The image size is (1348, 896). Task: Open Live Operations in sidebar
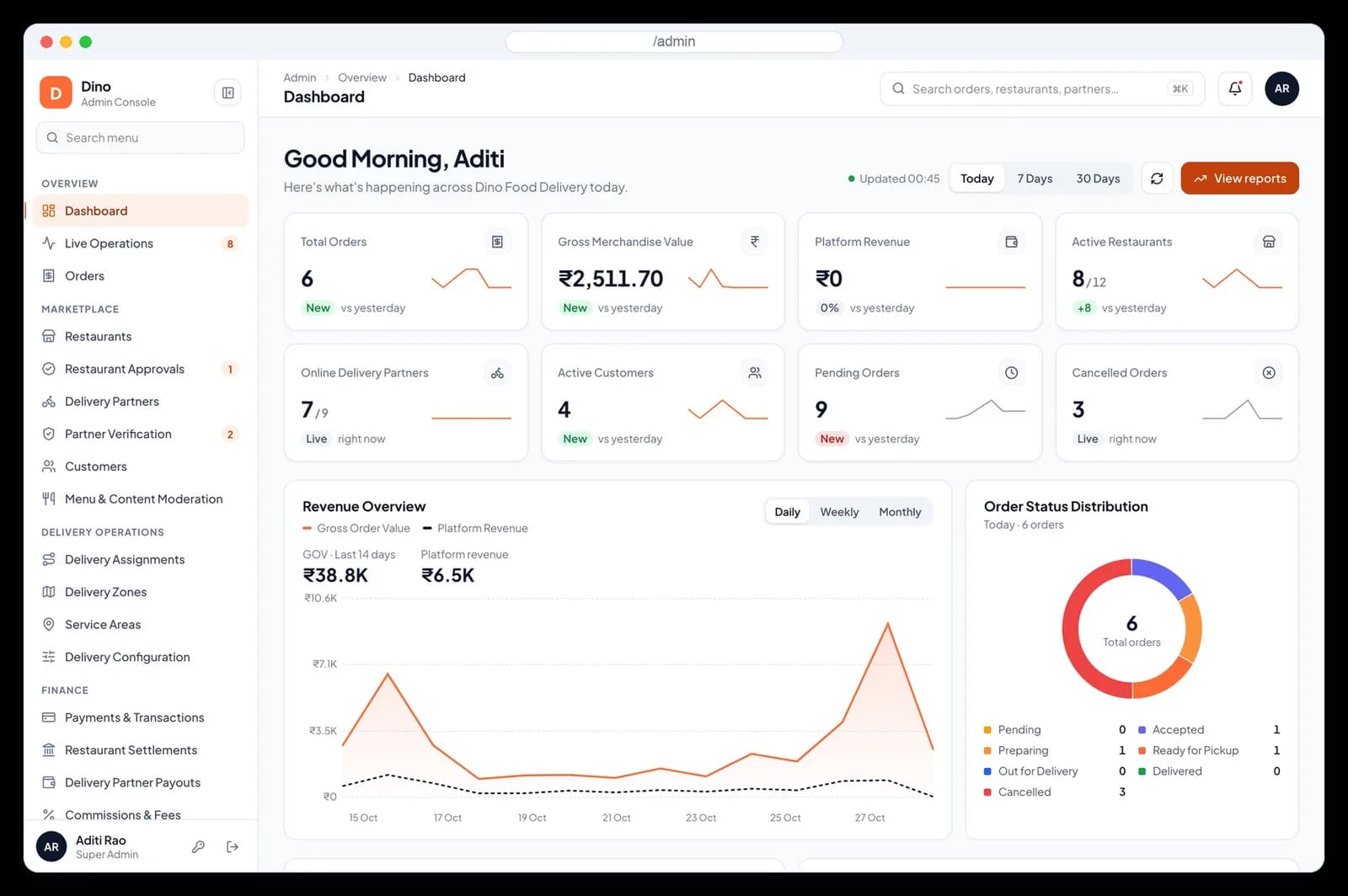(140, 243)
